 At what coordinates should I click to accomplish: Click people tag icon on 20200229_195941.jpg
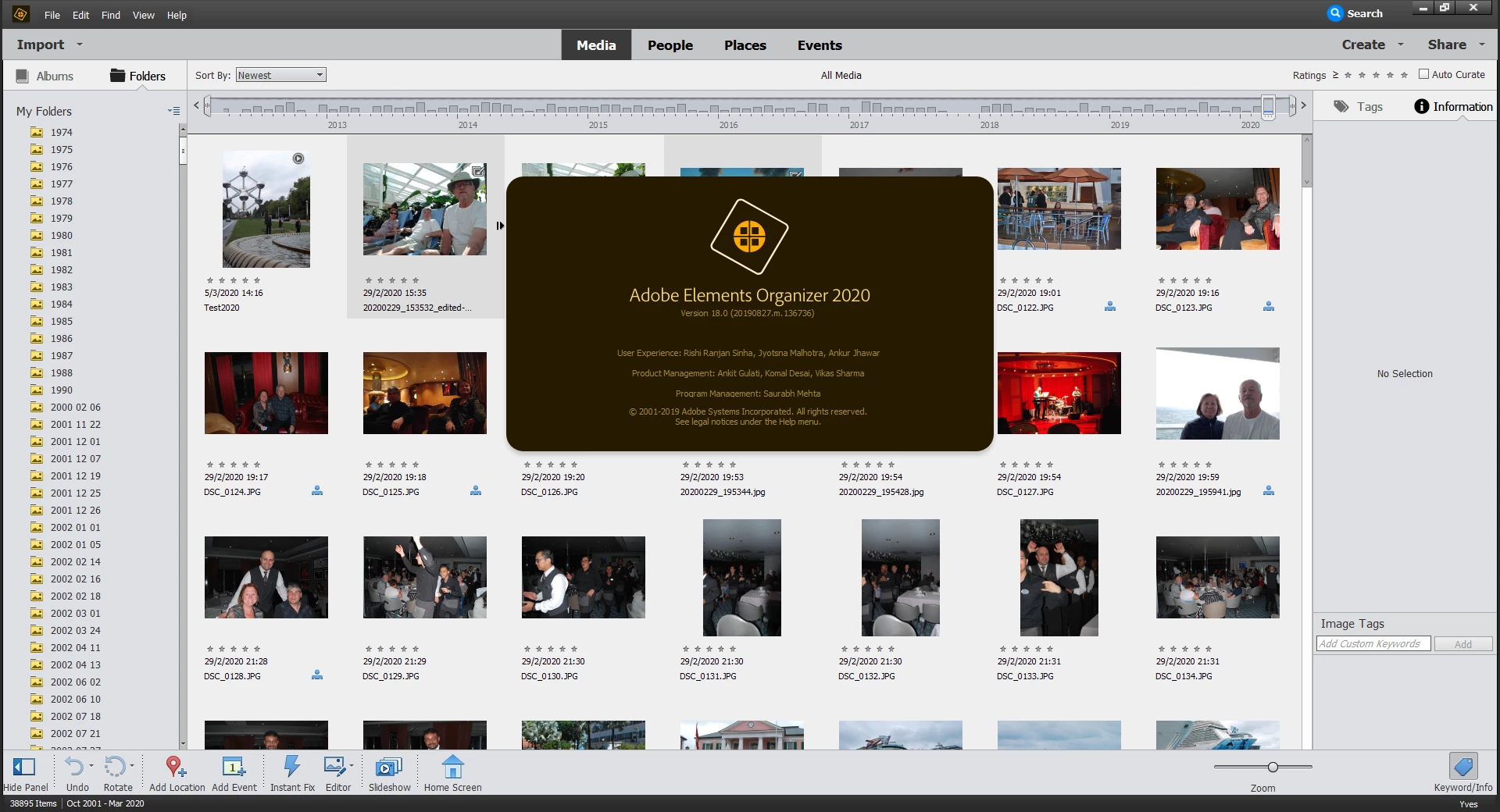click(x=1269, y=491)
